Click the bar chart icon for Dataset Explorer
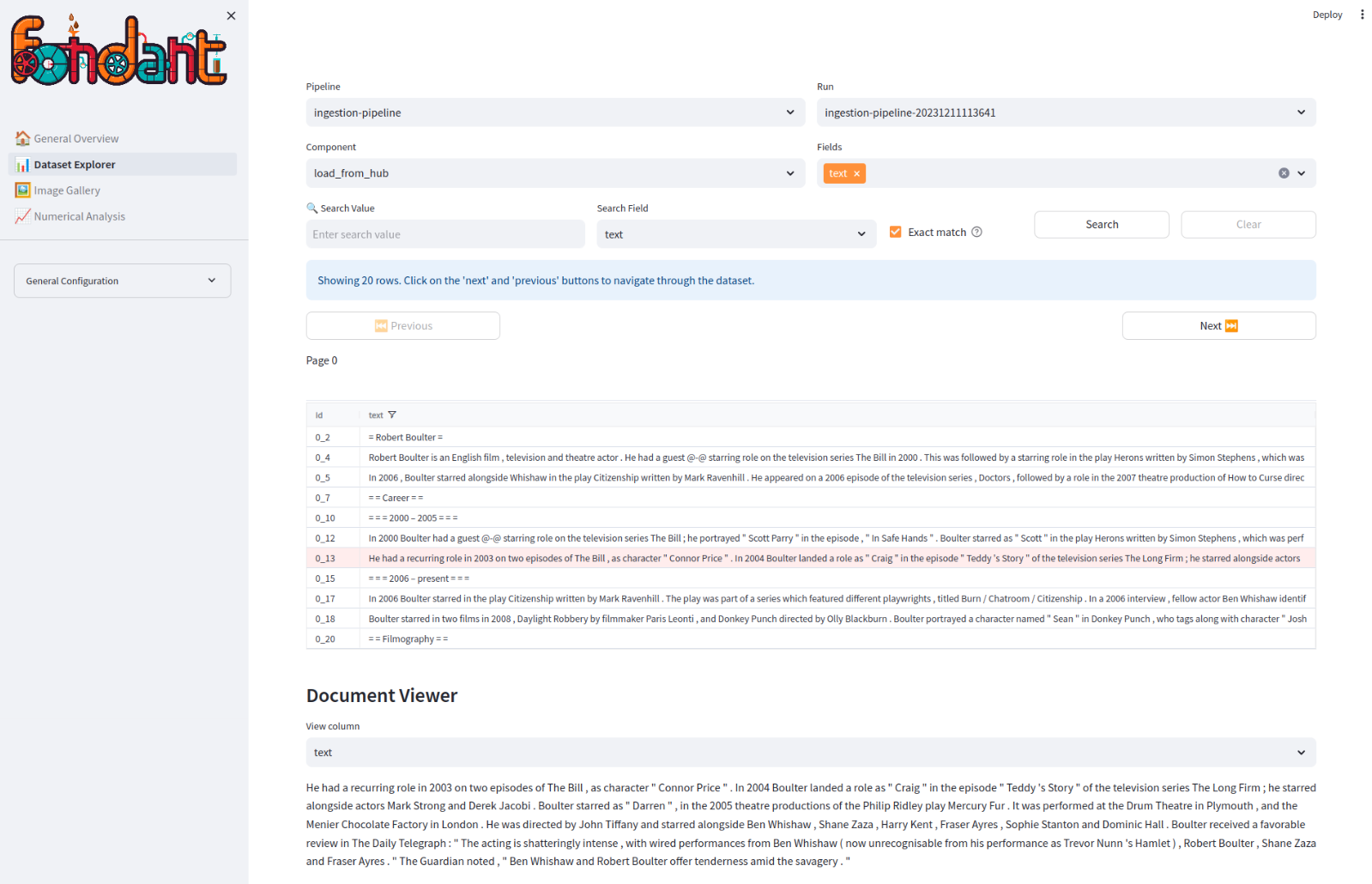Screen dimensions: 1372x884 [23, 164]
